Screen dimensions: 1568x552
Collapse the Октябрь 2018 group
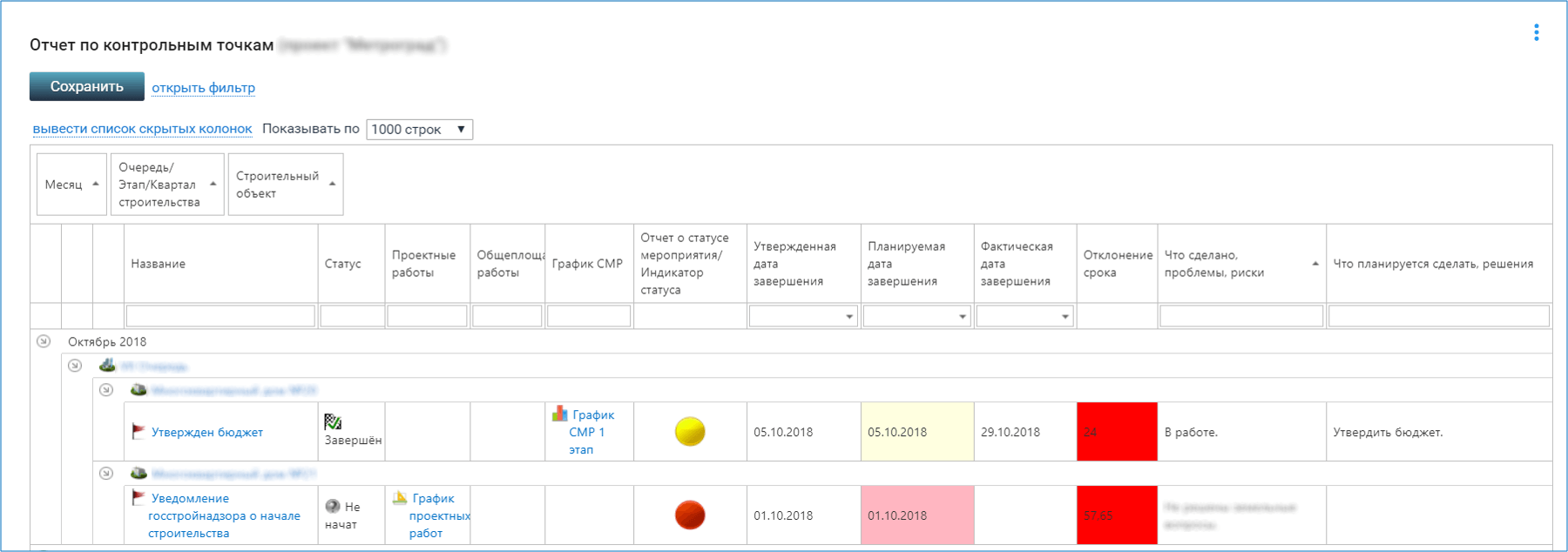(44, 341)
